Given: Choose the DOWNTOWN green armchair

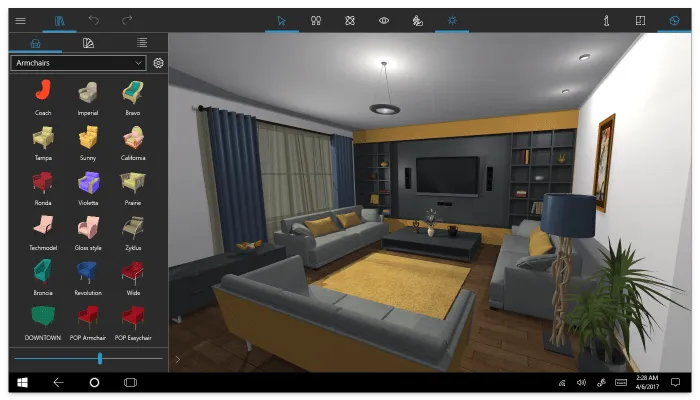Looking at the screenshot, I should pos(43,323).
